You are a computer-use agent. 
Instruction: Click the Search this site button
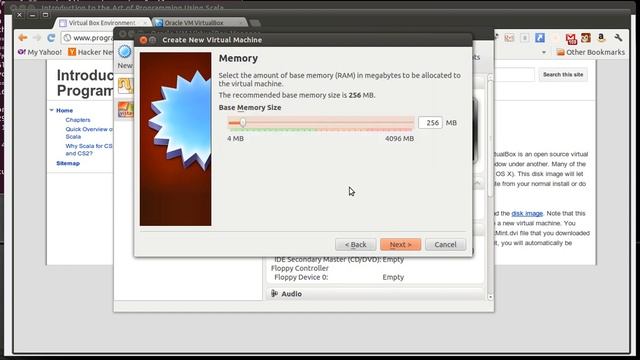click(563, 75)
